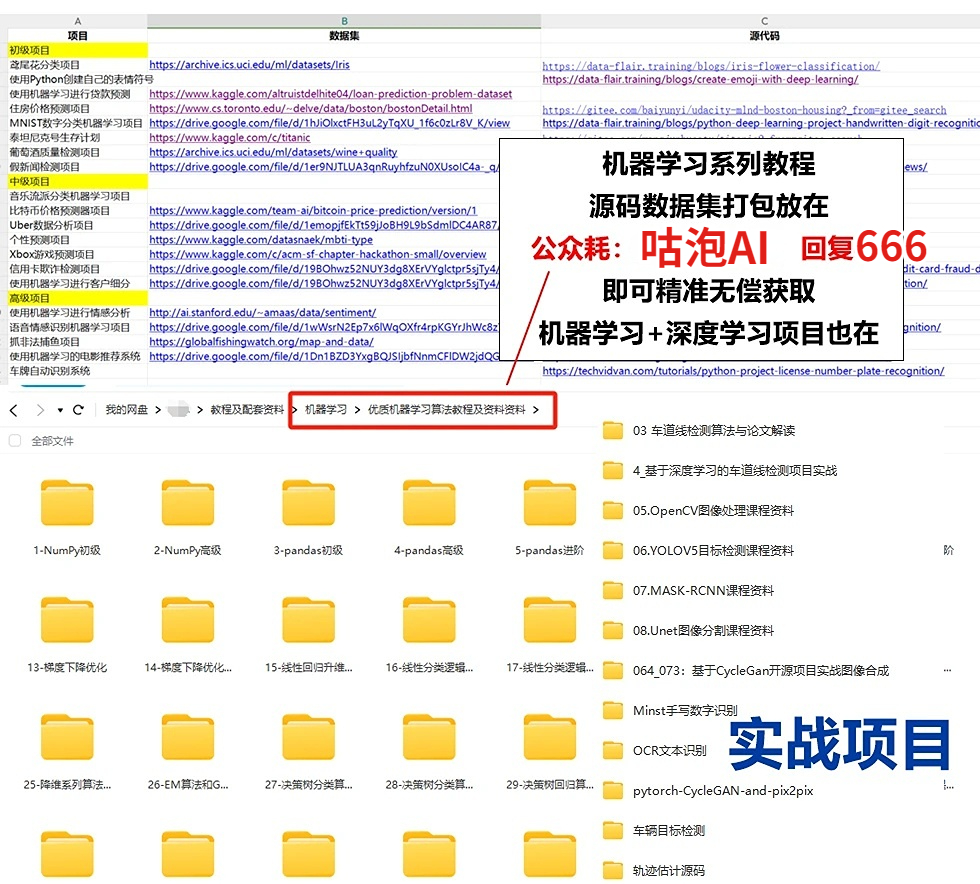
Task: Open folder 07.MASK-RCNN课程资料
Action: tap(688, 590)
